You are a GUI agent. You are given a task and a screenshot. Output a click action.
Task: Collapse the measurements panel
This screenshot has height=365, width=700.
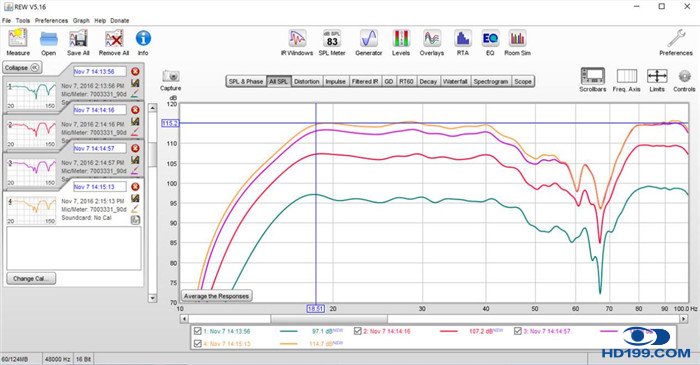tap(22, 68)
